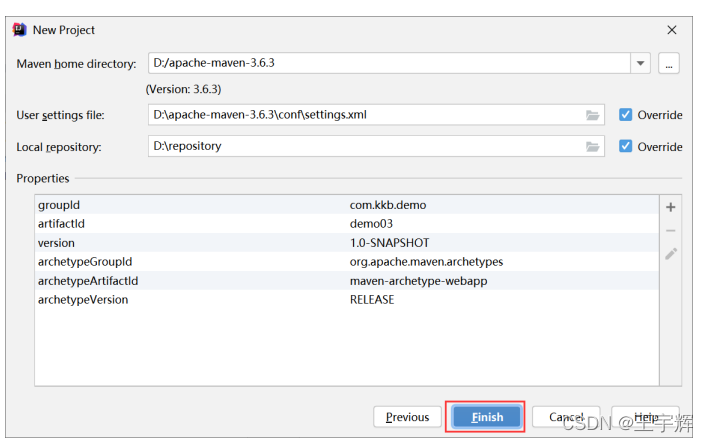Click the Maven home directory field
Image resolution: width=708 pixels, height=442 pixels.
389,63
